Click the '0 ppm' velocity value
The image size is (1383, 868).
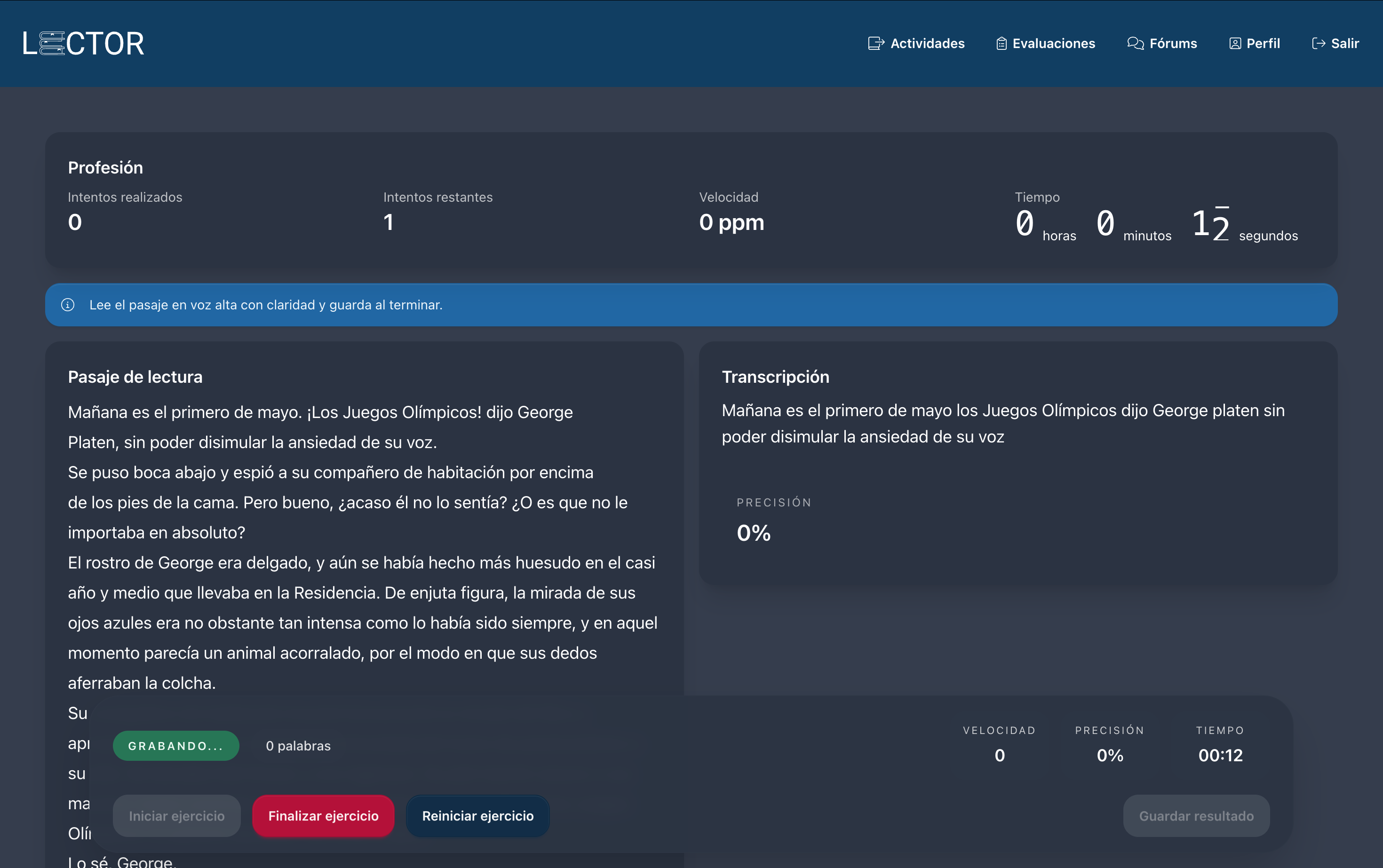point(731,222)
